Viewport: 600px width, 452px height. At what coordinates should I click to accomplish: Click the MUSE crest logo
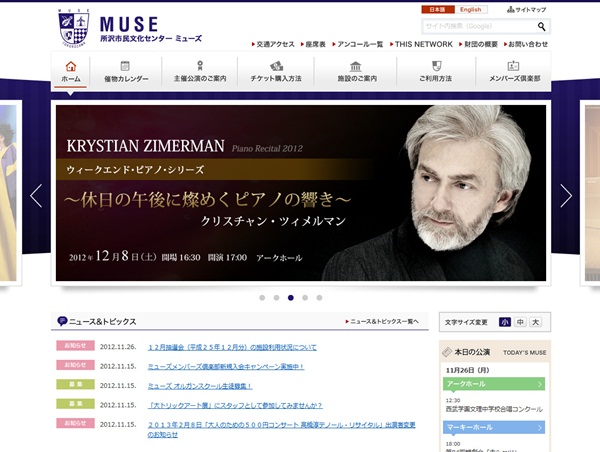[x=73, y=28]
